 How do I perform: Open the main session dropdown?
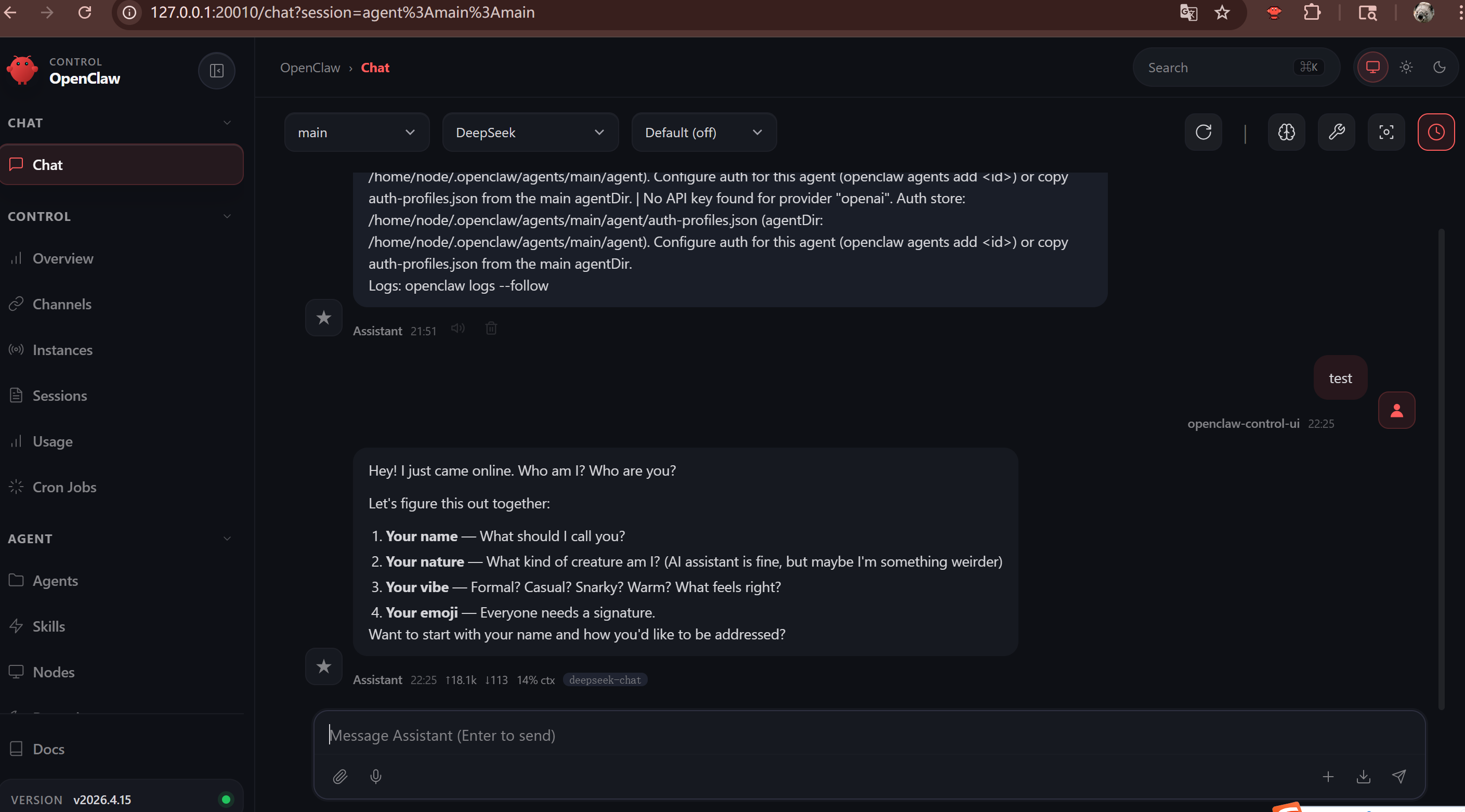[357, 133]
